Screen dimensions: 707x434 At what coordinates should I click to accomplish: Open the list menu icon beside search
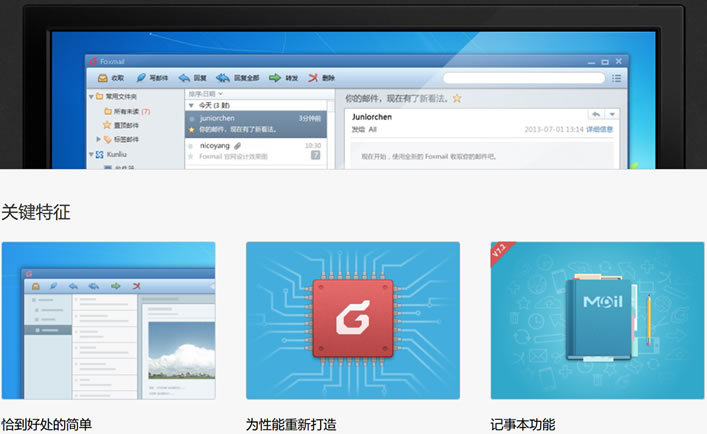pos(616,78)
